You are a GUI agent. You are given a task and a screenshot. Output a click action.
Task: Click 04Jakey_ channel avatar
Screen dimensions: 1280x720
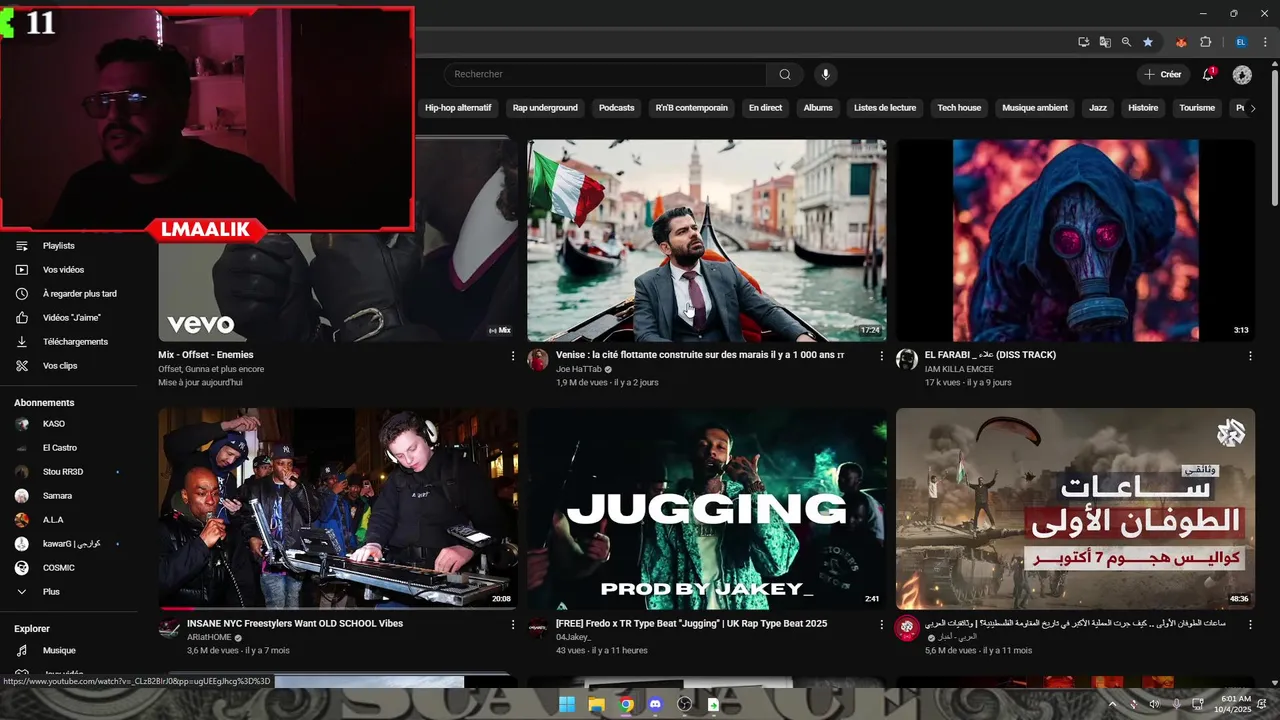(538, 629)
